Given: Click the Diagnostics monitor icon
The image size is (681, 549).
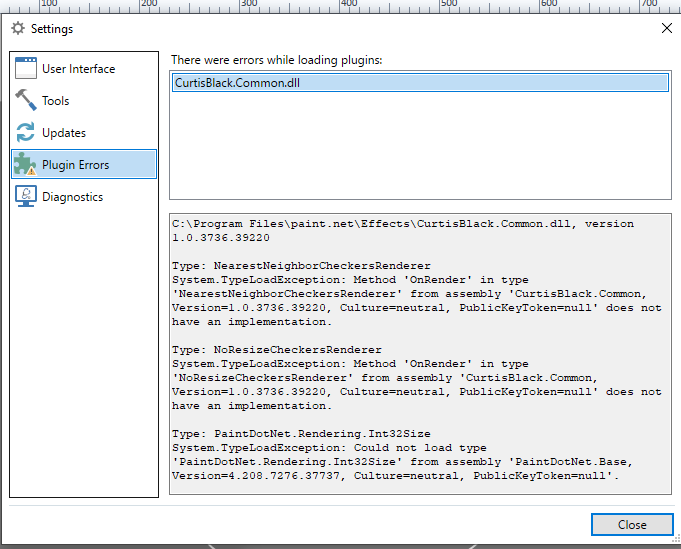Looking at the screenshot, I should (26, 196).
